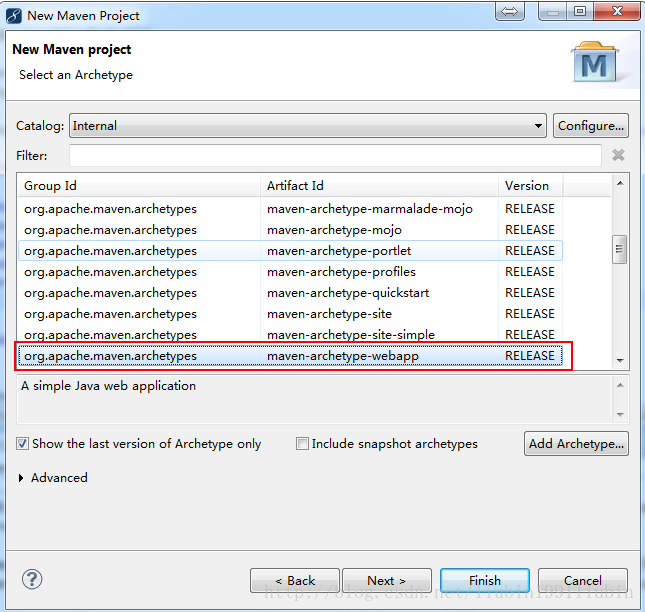Maximize the New Maven Project window
The height and width of the screenshot is (612, 645).
pos(580,11)
